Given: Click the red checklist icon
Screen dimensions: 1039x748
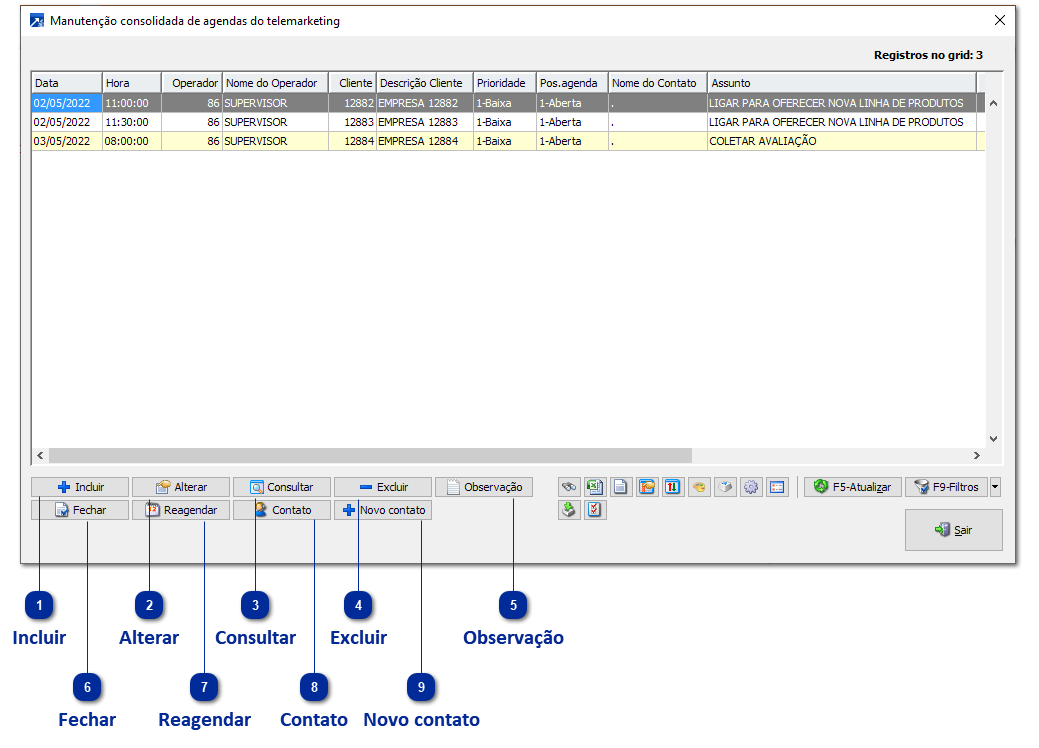Looking at the screenshot, I should (595, 510).
